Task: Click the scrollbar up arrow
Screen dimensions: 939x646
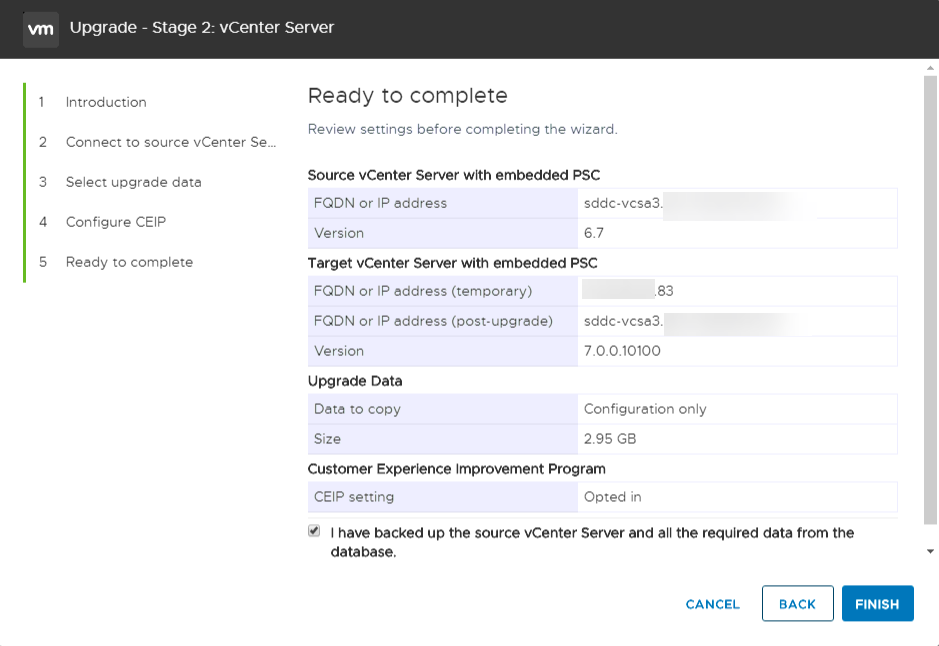Action: tap(930, 69)
